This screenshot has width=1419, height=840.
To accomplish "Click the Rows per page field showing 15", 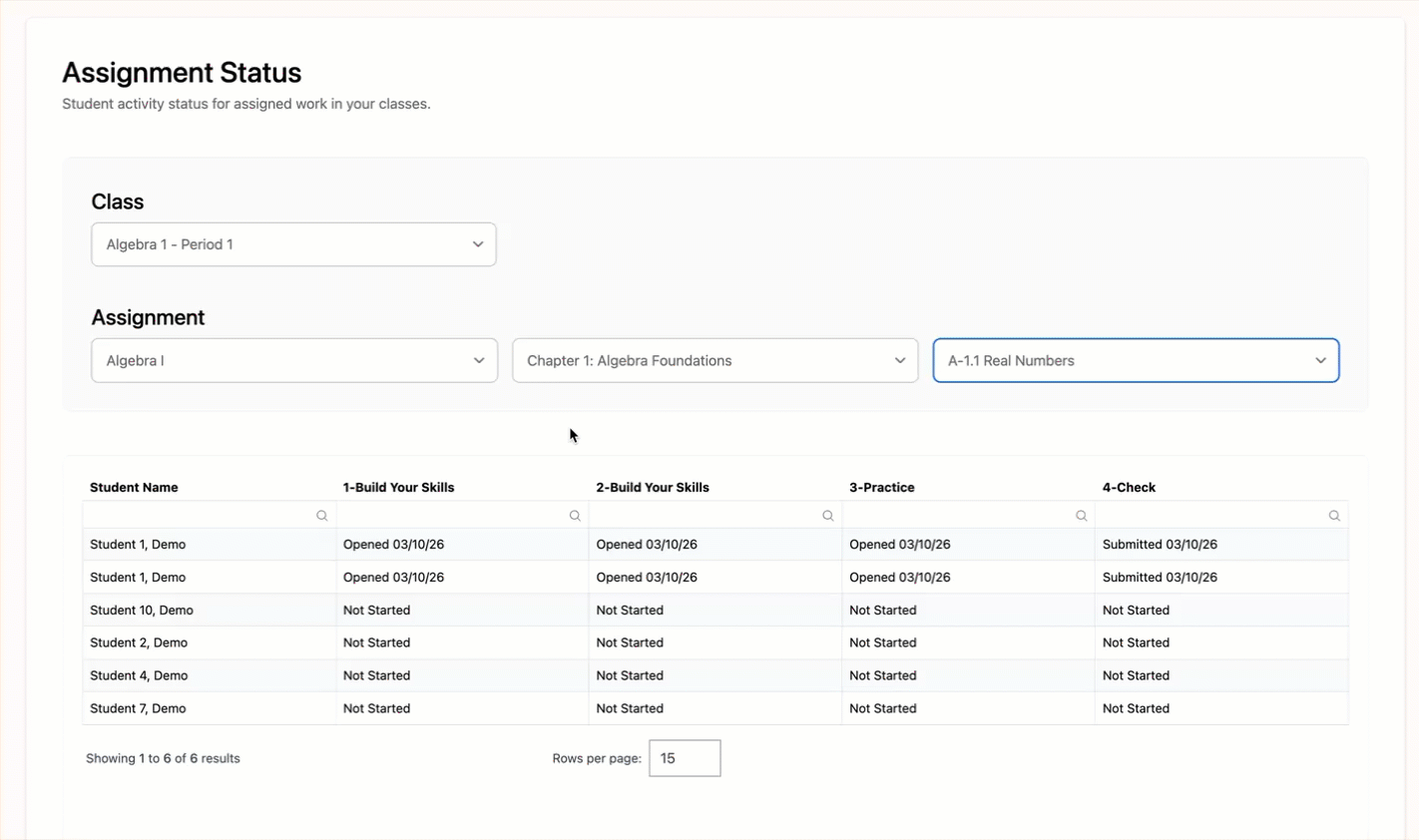I will pyautogui.click(x=685, y=758).
